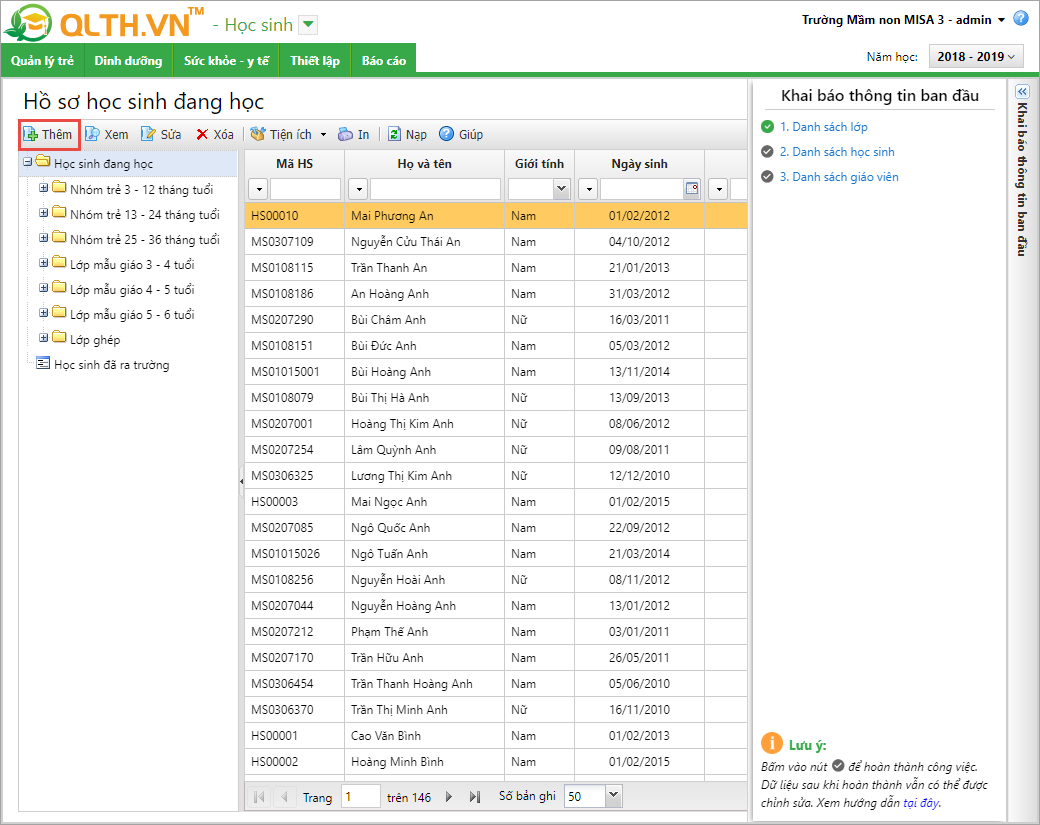Toggle the checkmark next to Danh sách giáo viên
Image resolution: width=1040 pixels, height=825 pixels.
click(767, 177)
